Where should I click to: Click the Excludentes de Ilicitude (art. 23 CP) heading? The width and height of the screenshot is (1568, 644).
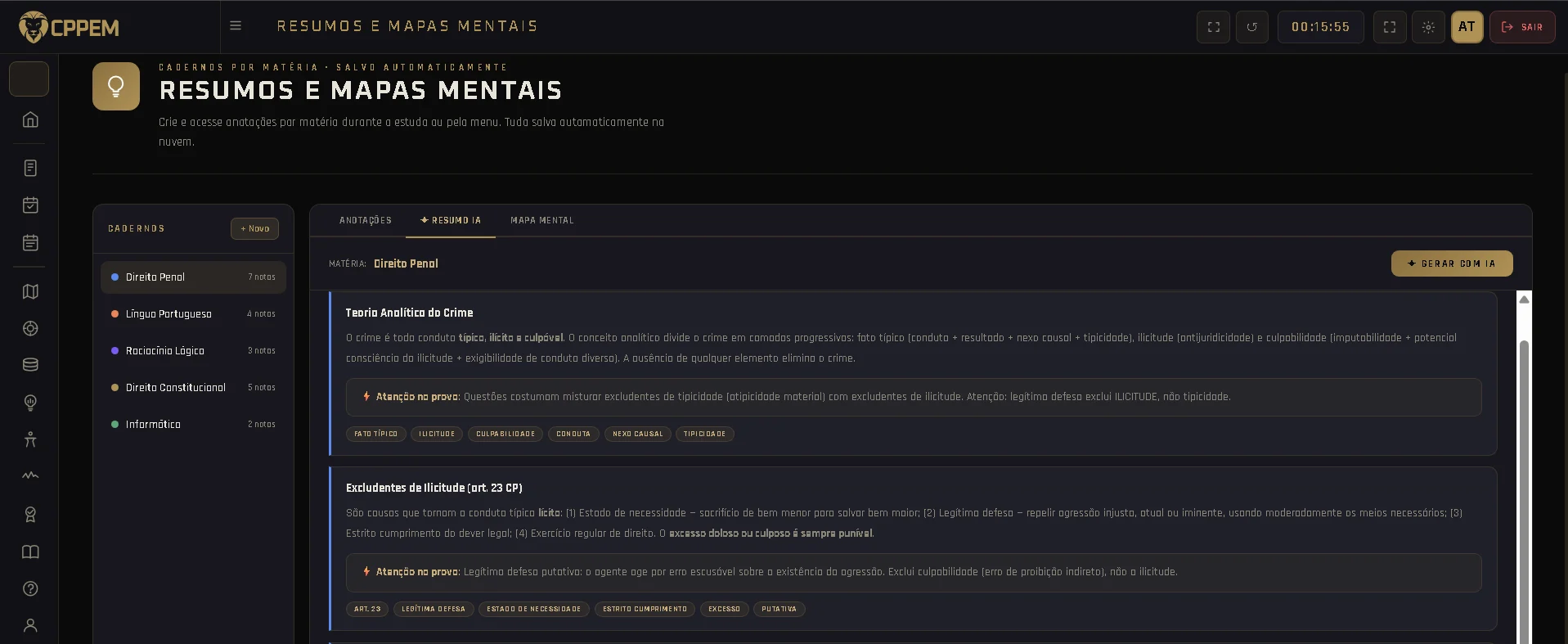[434, 488]
